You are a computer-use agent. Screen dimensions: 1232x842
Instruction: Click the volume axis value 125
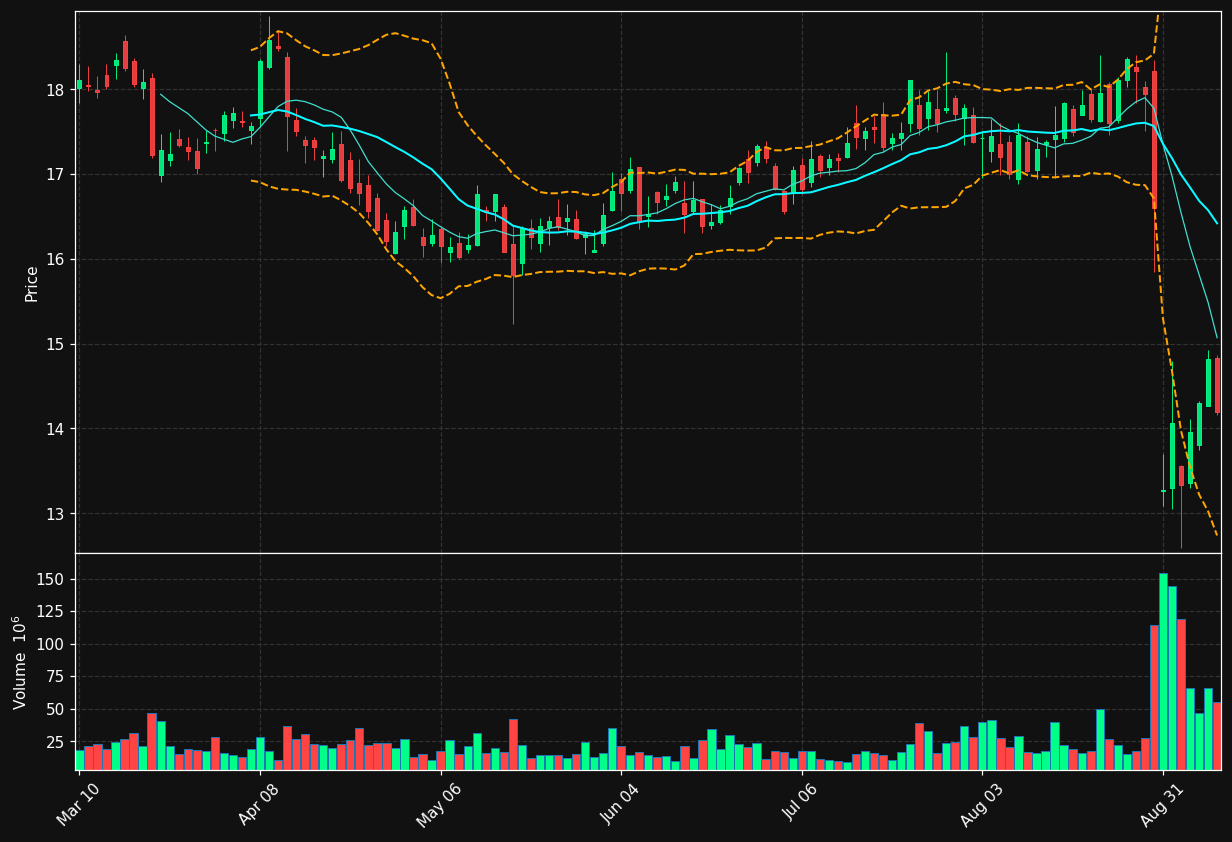pyautogui.click(x=51, y=612)
